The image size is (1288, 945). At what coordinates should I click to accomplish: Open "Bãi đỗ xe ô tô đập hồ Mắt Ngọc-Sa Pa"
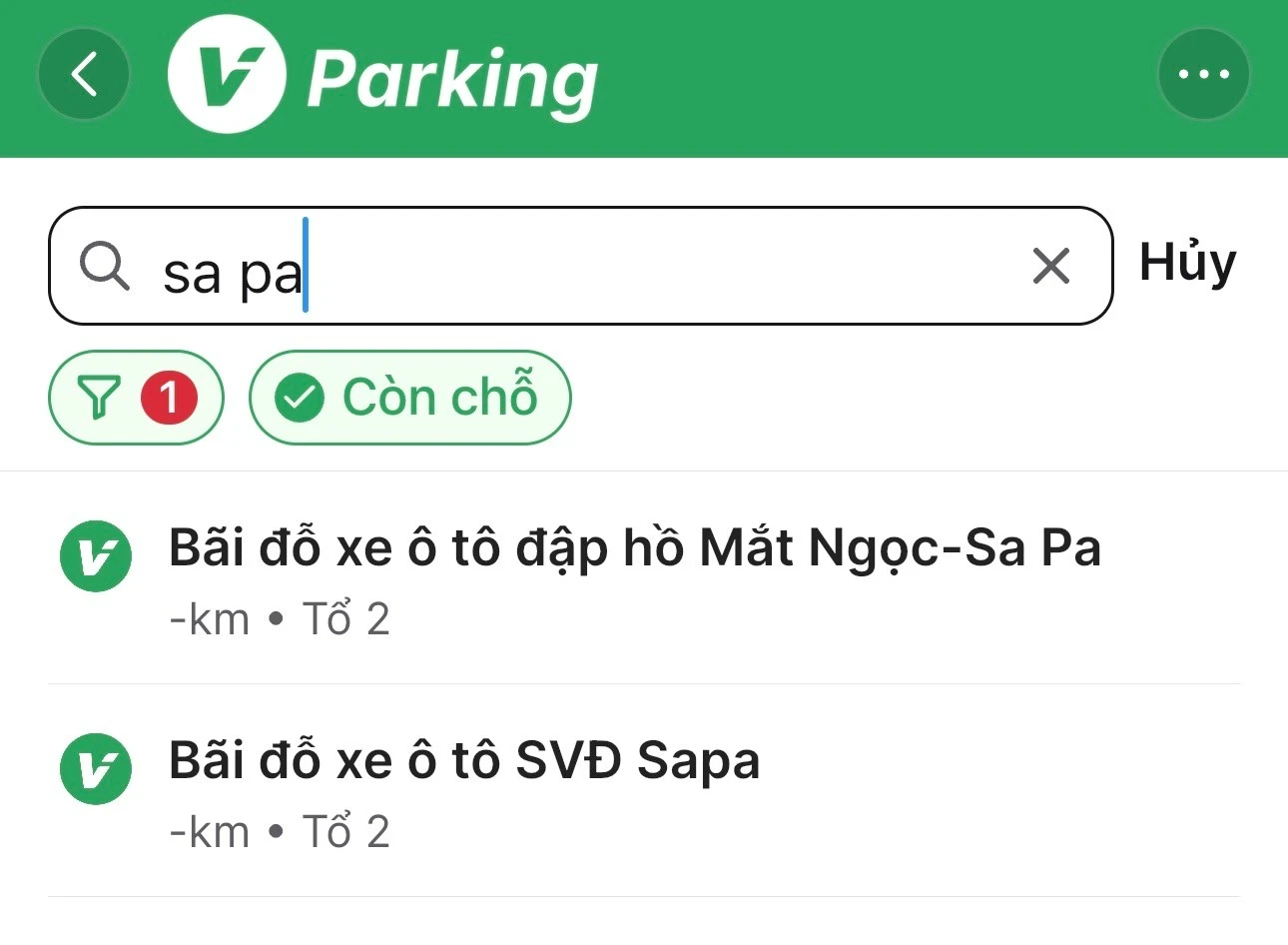point(634,548)
